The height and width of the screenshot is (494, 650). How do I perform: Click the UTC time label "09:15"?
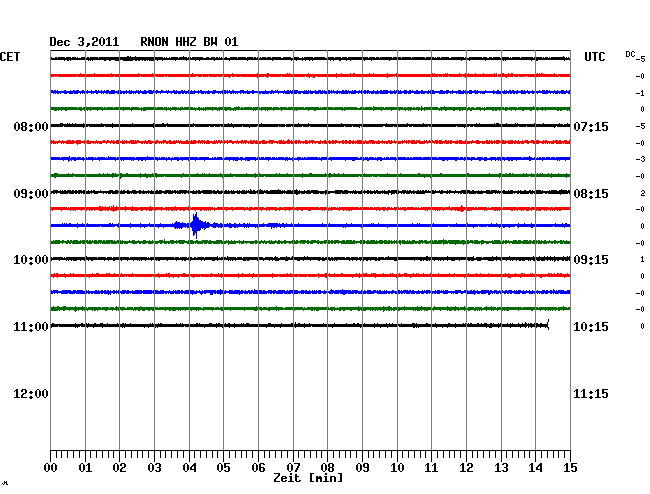591,260
